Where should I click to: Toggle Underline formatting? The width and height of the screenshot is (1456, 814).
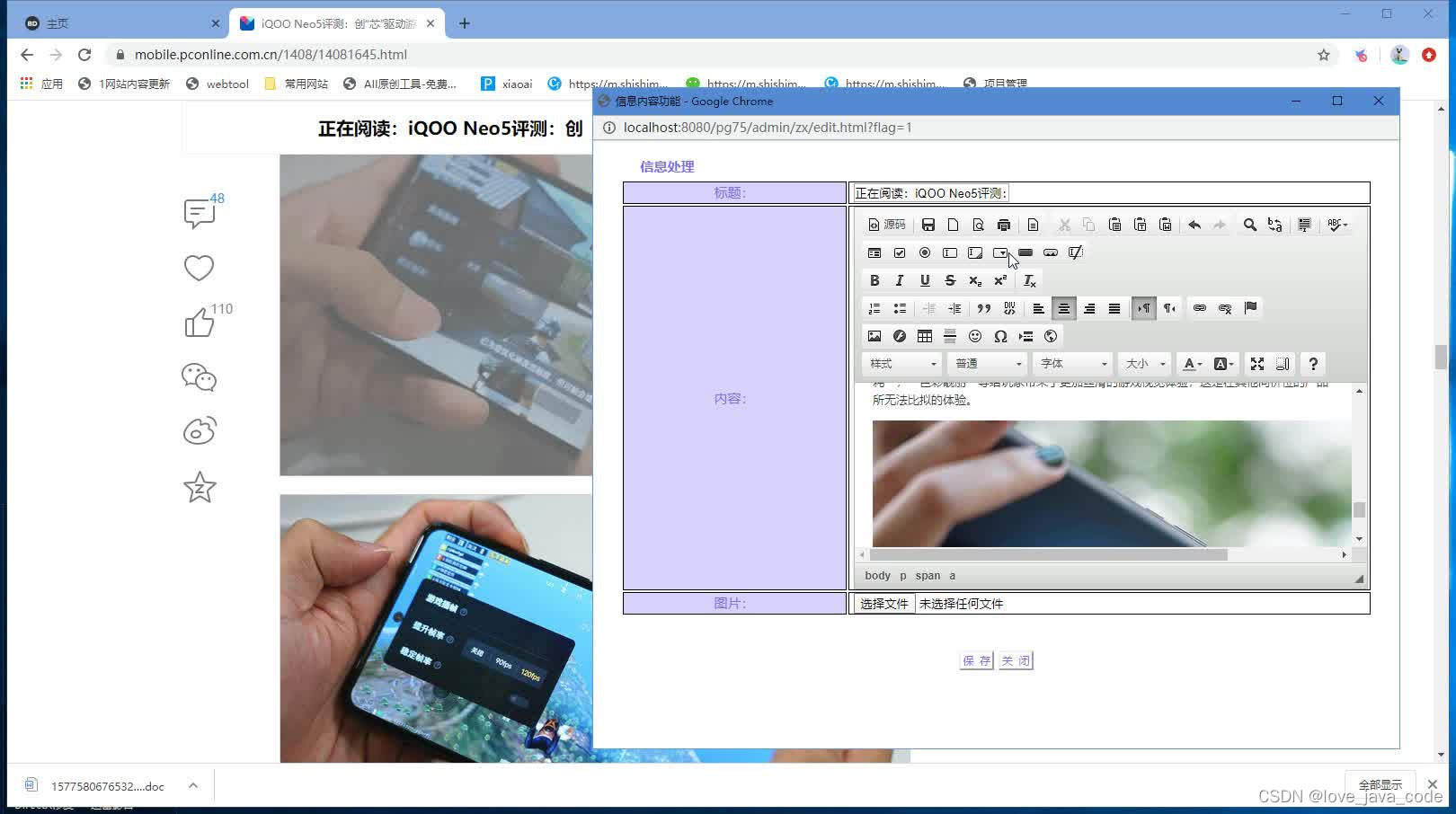(925, 280)
